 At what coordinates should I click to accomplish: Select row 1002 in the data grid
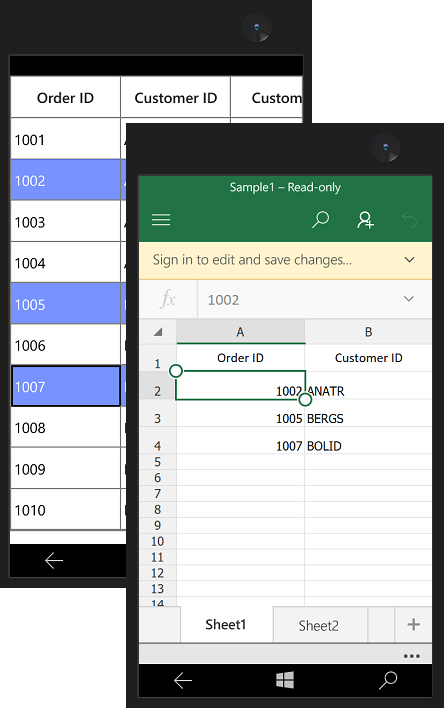pyautogui.click(x=65, y=180)
